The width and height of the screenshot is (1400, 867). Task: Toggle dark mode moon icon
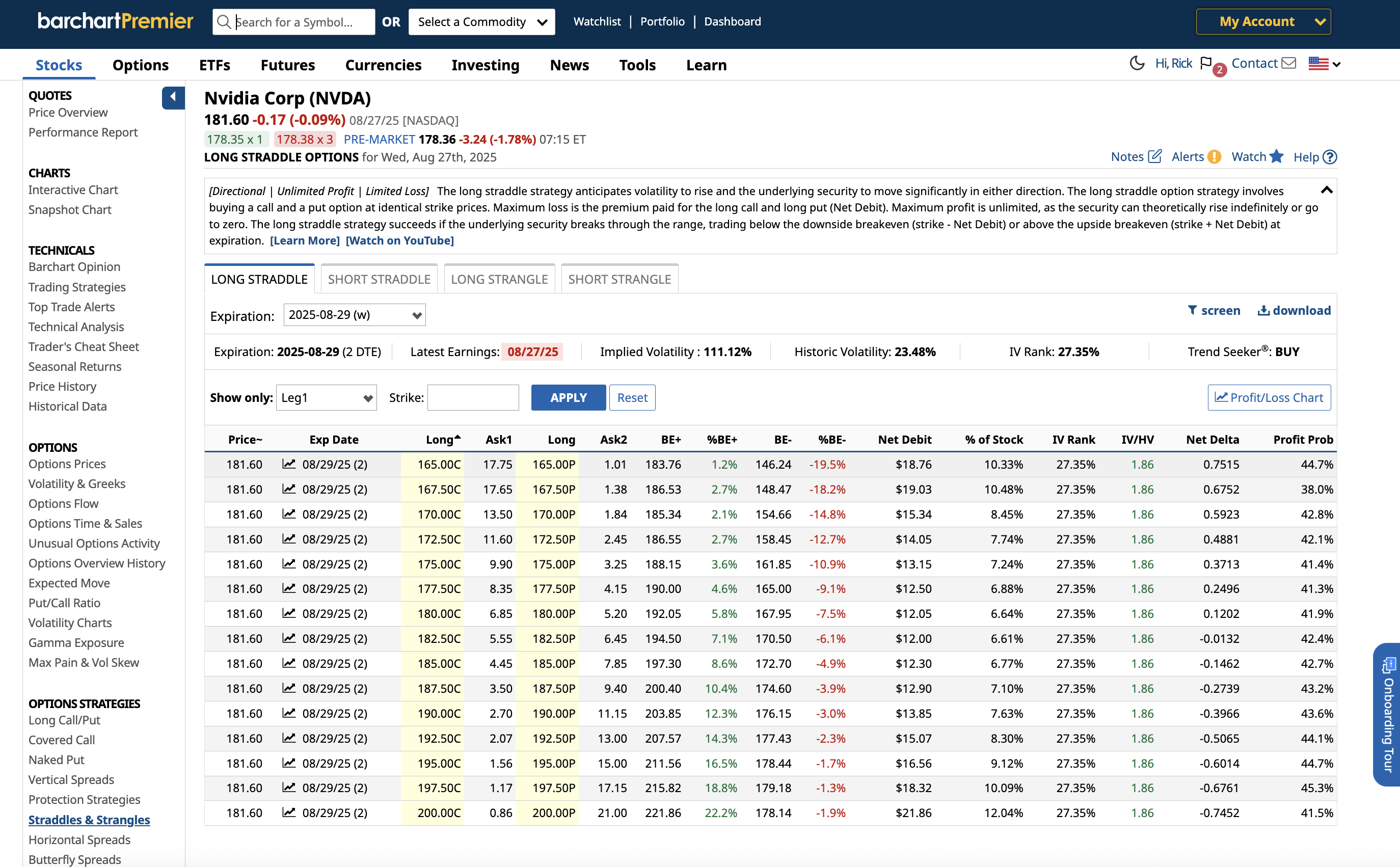[x=1137, y=63]
